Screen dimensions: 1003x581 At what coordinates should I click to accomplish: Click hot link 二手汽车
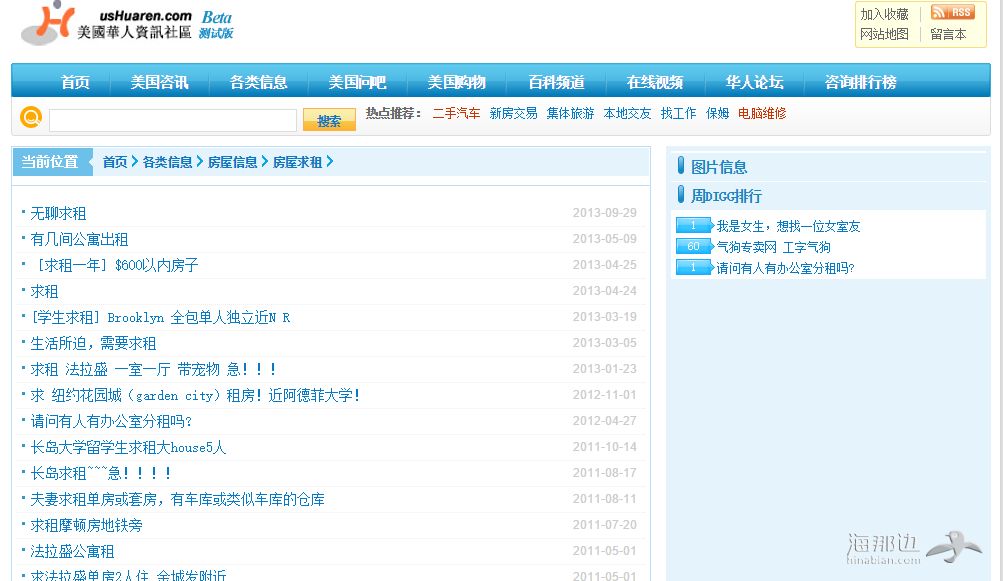(456, 113)
